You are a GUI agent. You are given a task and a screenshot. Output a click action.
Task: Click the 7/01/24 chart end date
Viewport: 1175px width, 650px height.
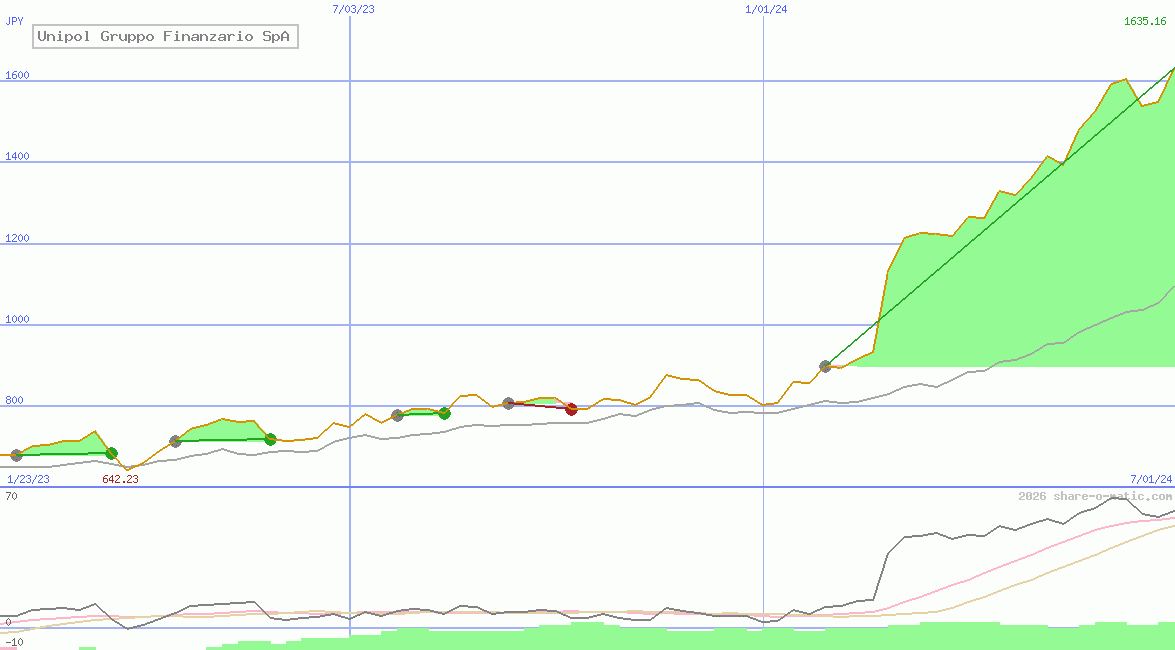[x=1150, y=479]
